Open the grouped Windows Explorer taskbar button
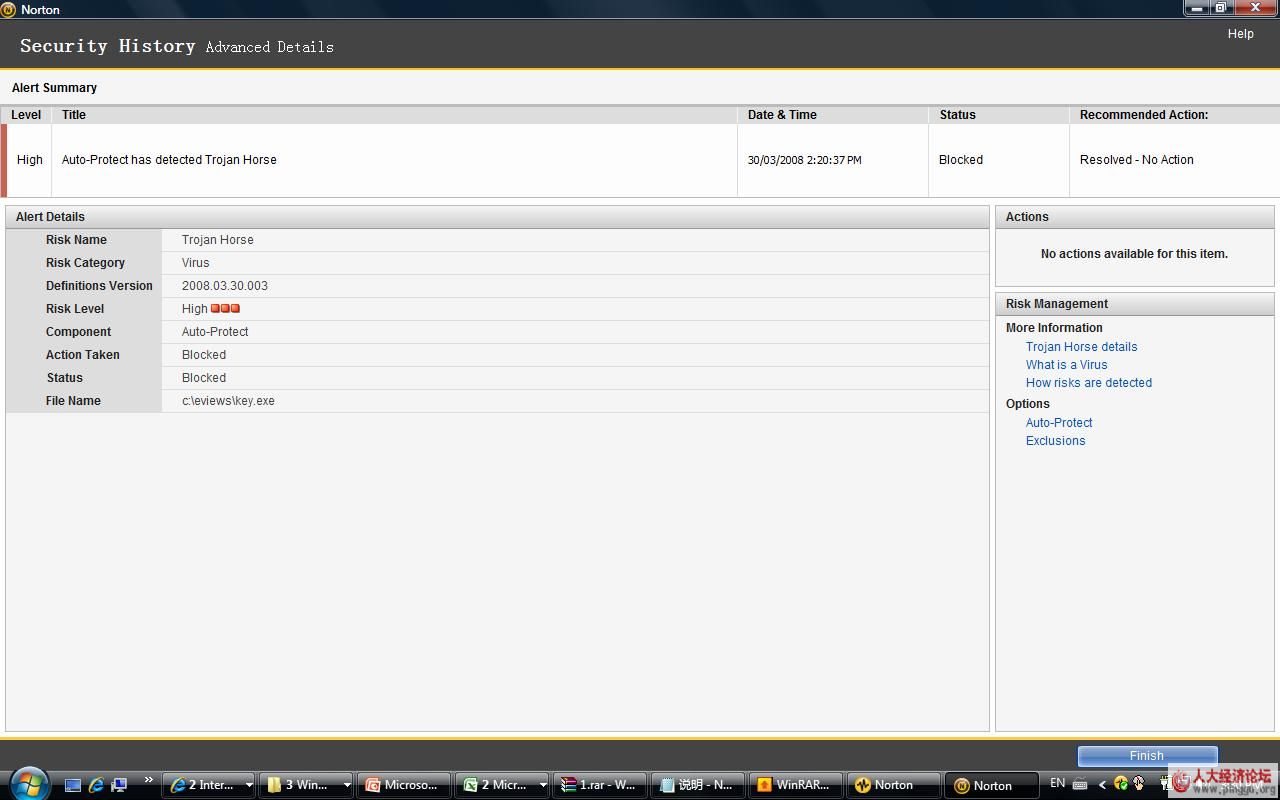 (306, 785)
